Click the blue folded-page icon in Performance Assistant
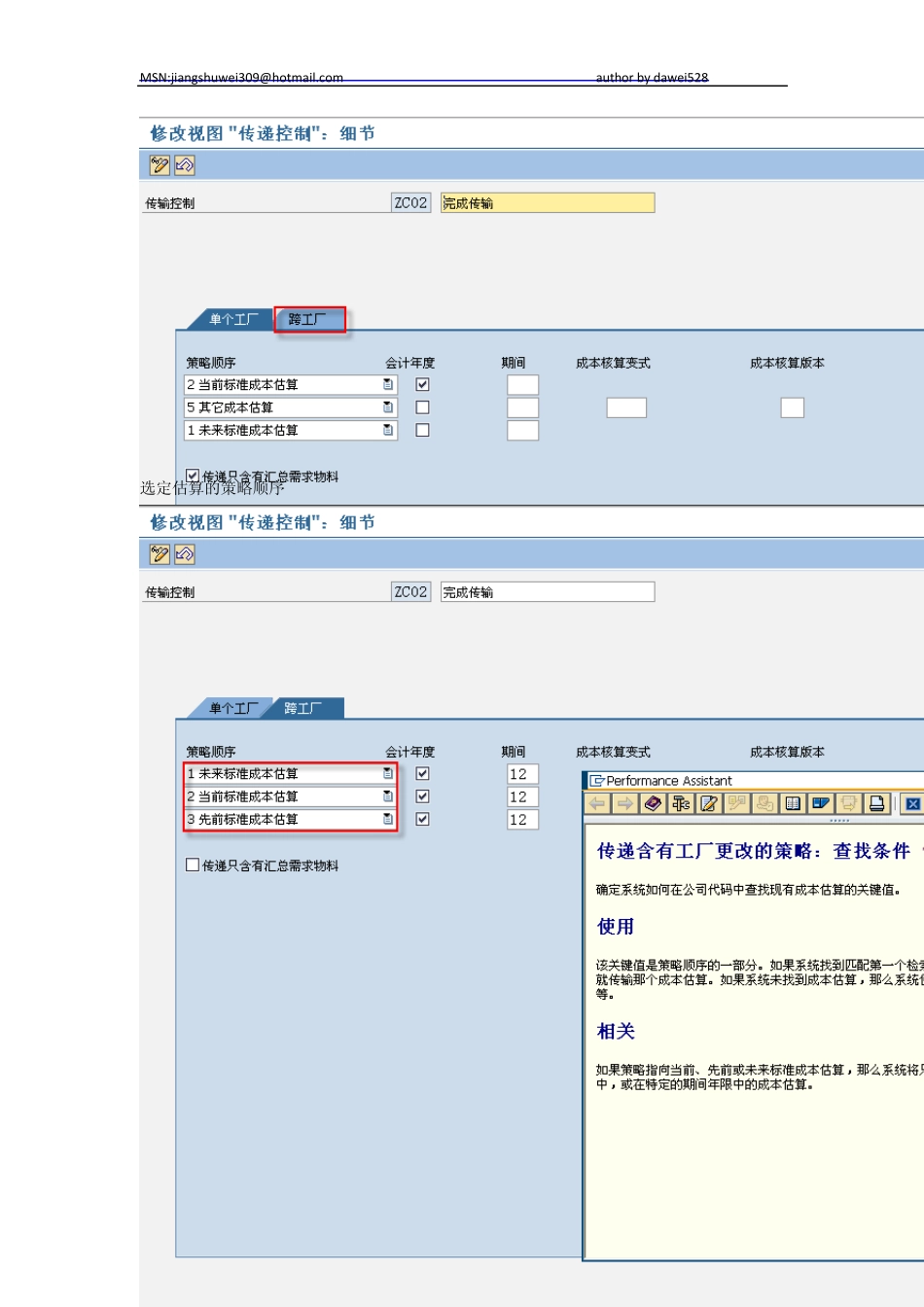Image resolution: width=924 pixels, height=1307 pixels. [821, 803]
